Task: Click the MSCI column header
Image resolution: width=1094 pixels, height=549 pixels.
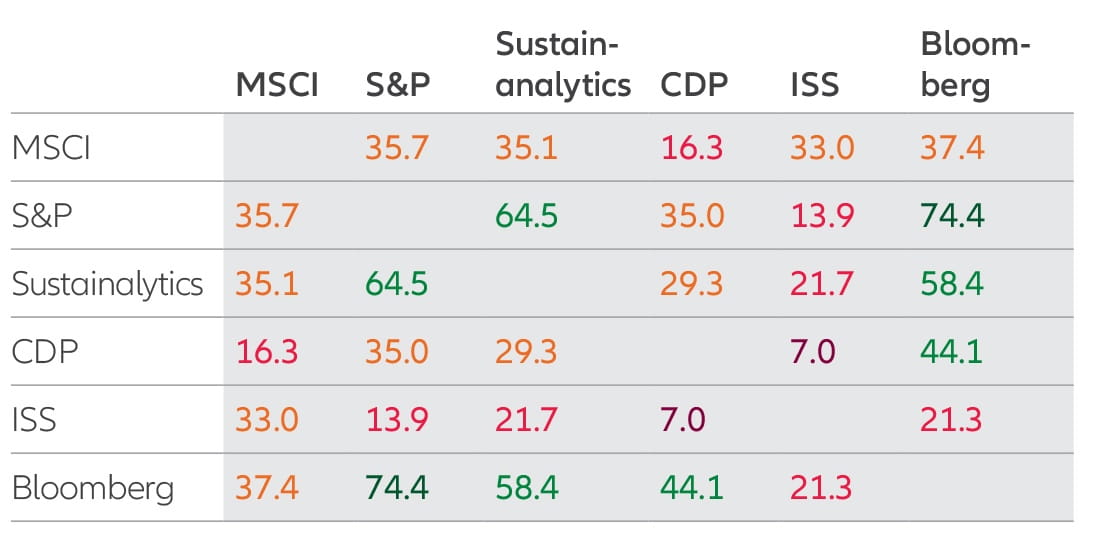Action: point(277,85)
